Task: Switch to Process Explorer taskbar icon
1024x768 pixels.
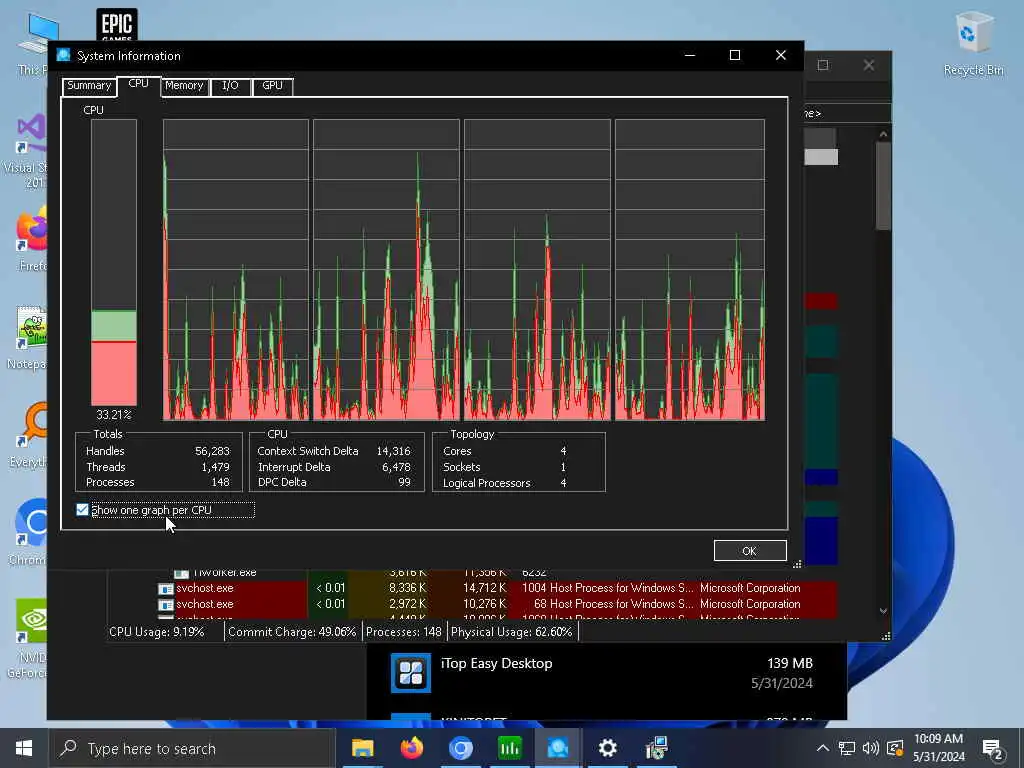Action: tap(558, 748)
